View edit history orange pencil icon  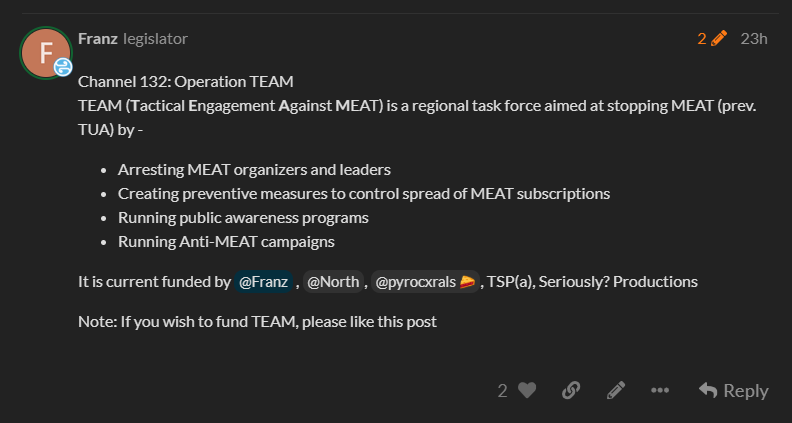719,38
